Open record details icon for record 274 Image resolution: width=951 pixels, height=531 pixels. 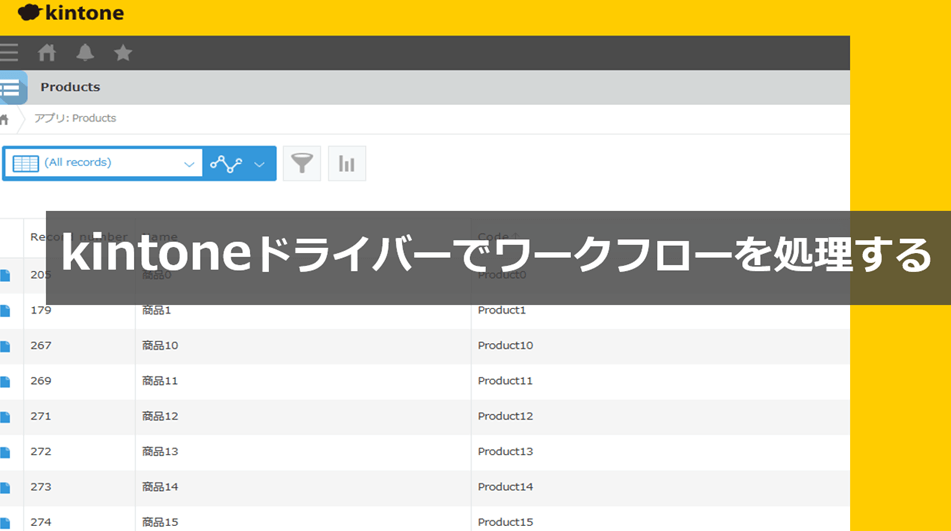[5, 523]
